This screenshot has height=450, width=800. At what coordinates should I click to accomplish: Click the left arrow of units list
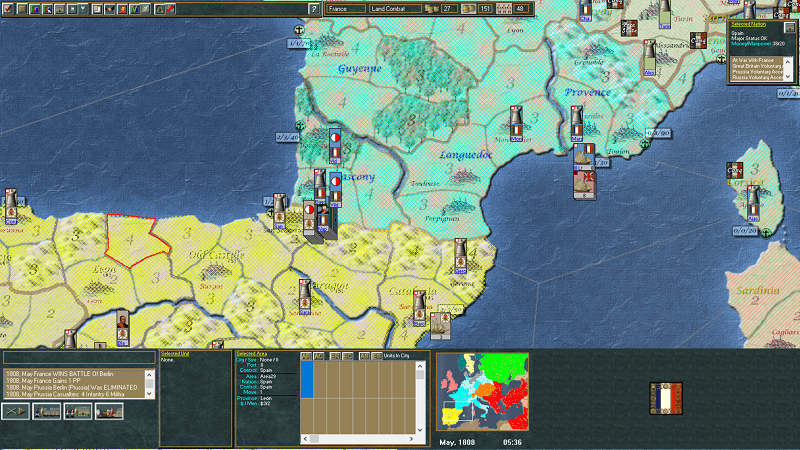(x=306, y=439)
